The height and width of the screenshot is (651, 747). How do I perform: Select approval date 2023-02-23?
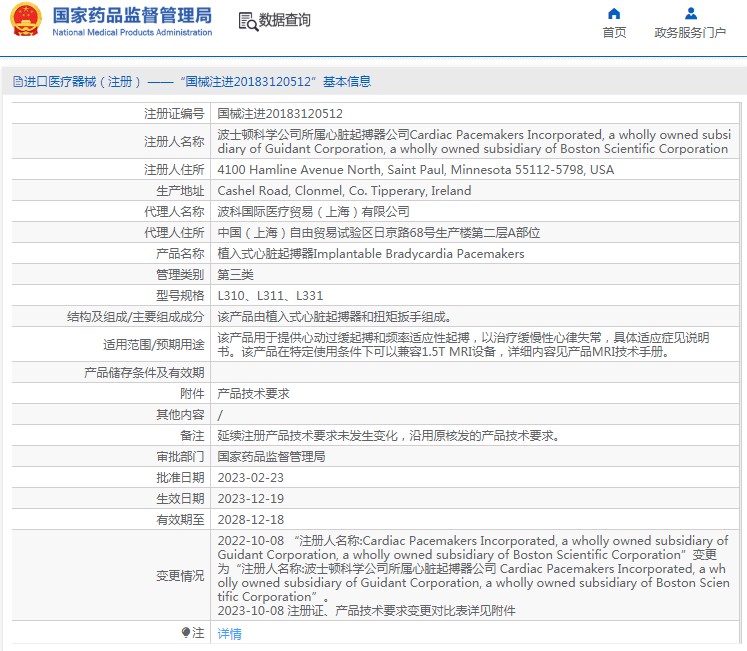pos(251,478)
